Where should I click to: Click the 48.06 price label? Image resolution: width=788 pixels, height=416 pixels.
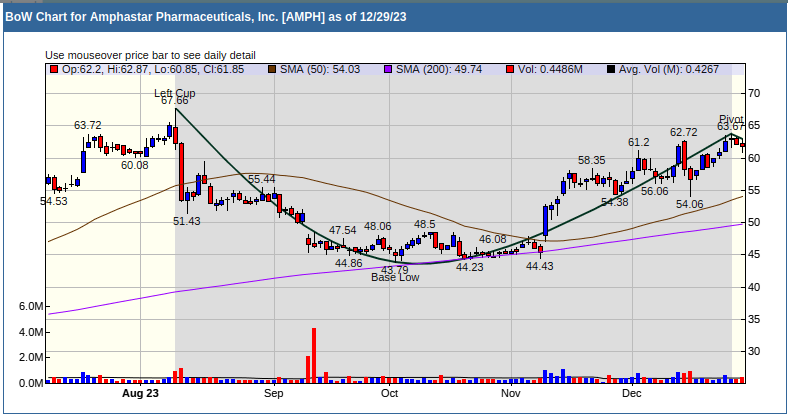[377, 227]
